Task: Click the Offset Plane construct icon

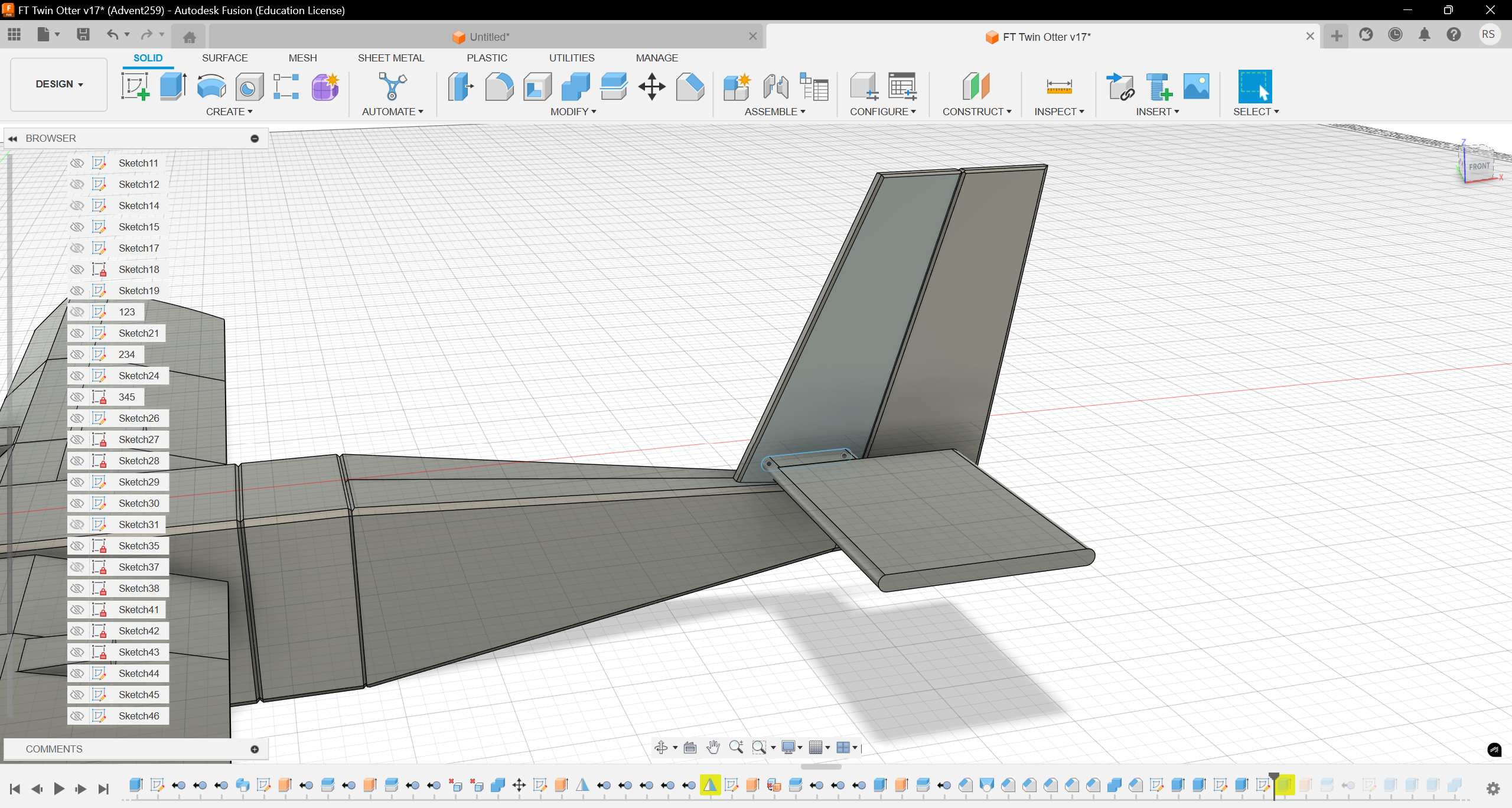Action: [976, 87]
